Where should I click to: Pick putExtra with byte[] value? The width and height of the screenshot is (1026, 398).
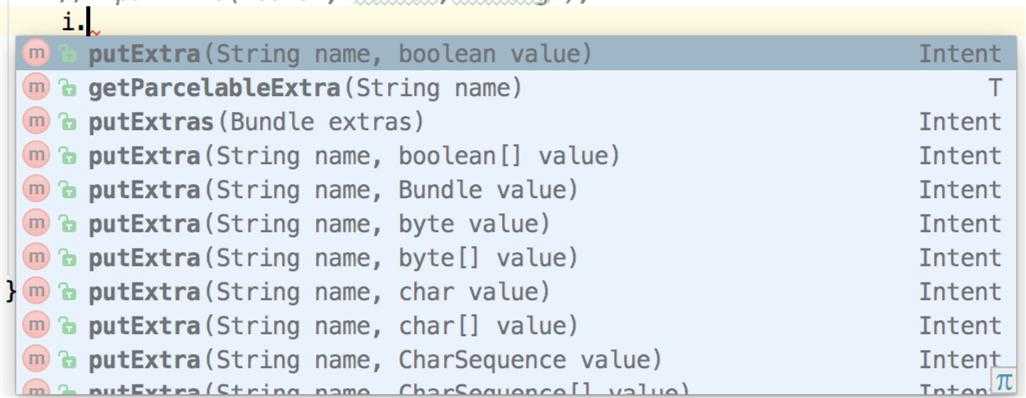tap(516, 257)
